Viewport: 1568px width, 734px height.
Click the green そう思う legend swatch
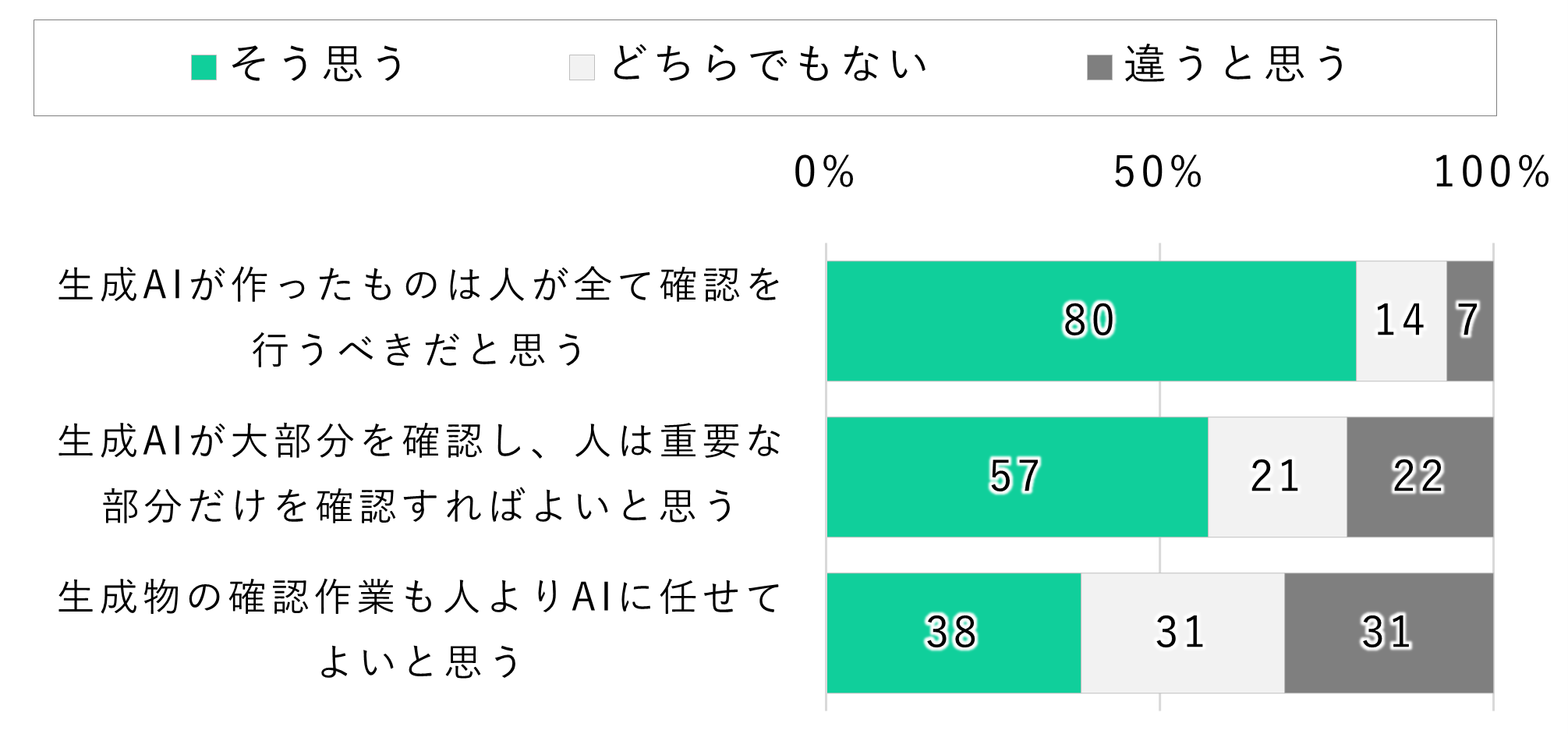point(204,67)
